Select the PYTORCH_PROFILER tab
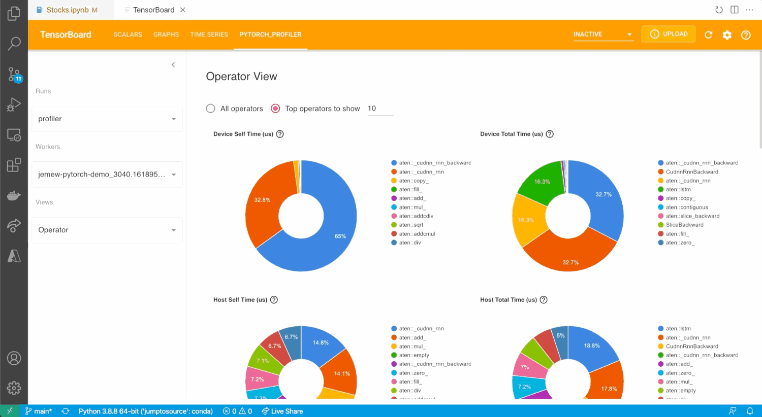The image size is (762, 417). click(270, 35)
